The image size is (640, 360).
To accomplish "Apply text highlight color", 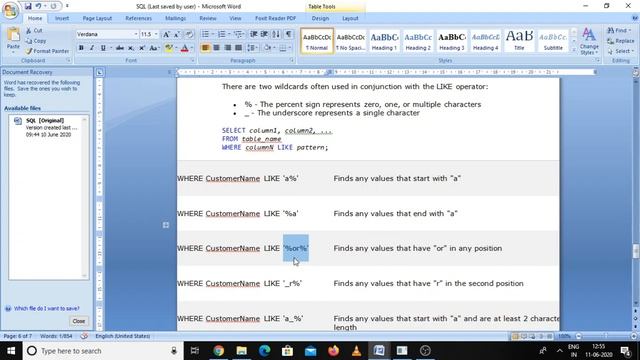I will (168, 48).
